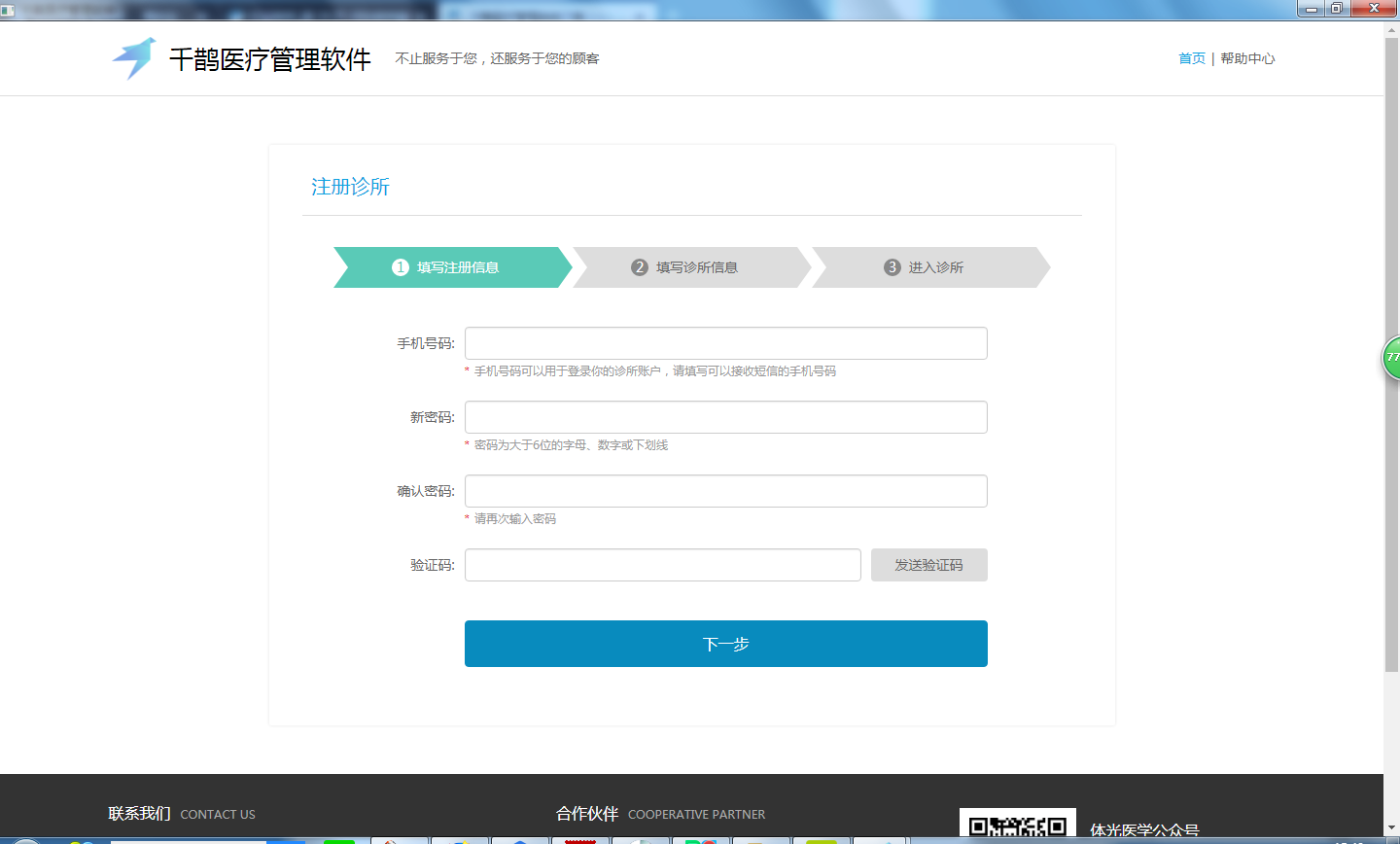
Task: Click the scrollbar up arrow icon
Action: [1390, 28]
